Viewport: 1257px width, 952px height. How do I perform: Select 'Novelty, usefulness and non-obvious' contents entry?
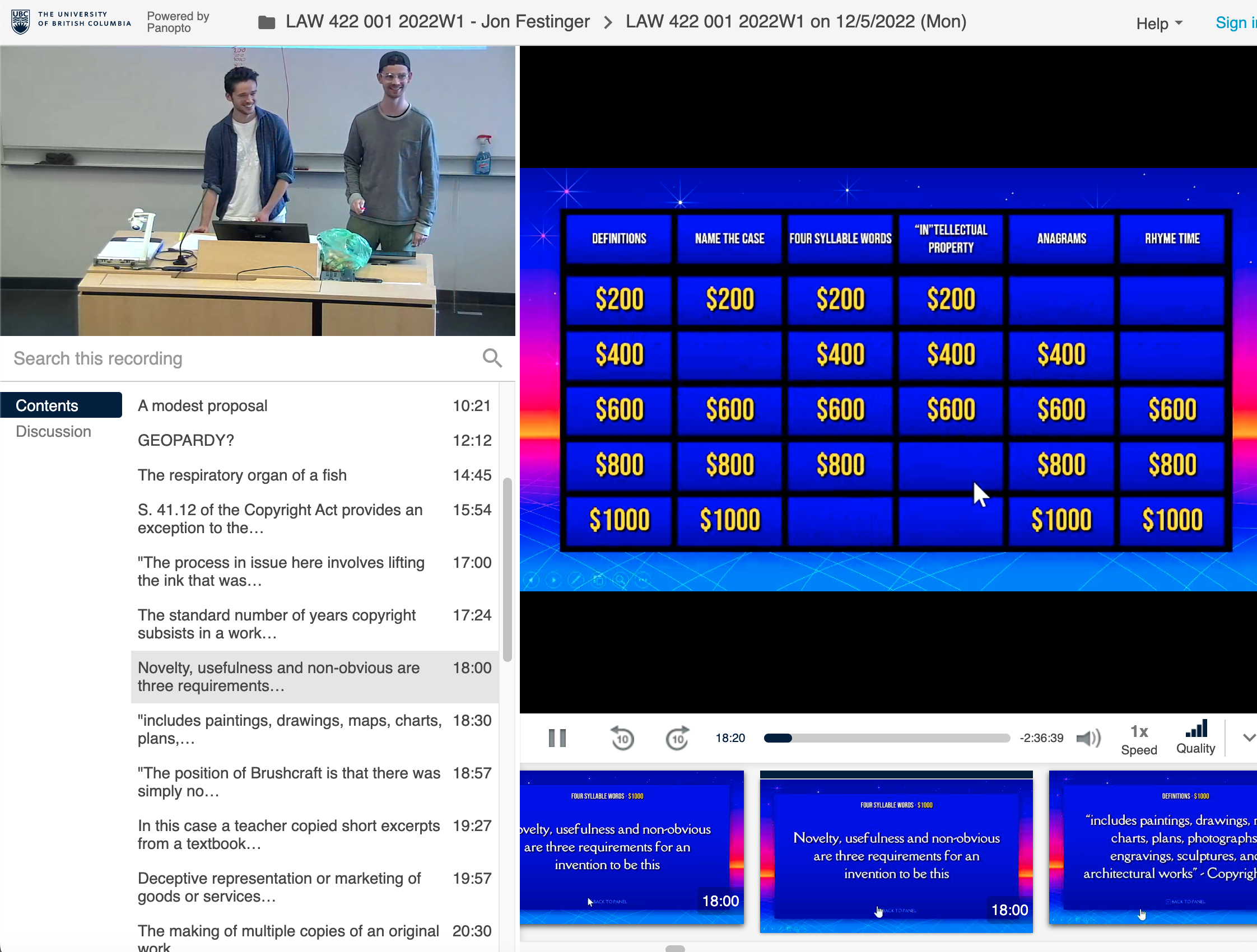pos(314,676)
